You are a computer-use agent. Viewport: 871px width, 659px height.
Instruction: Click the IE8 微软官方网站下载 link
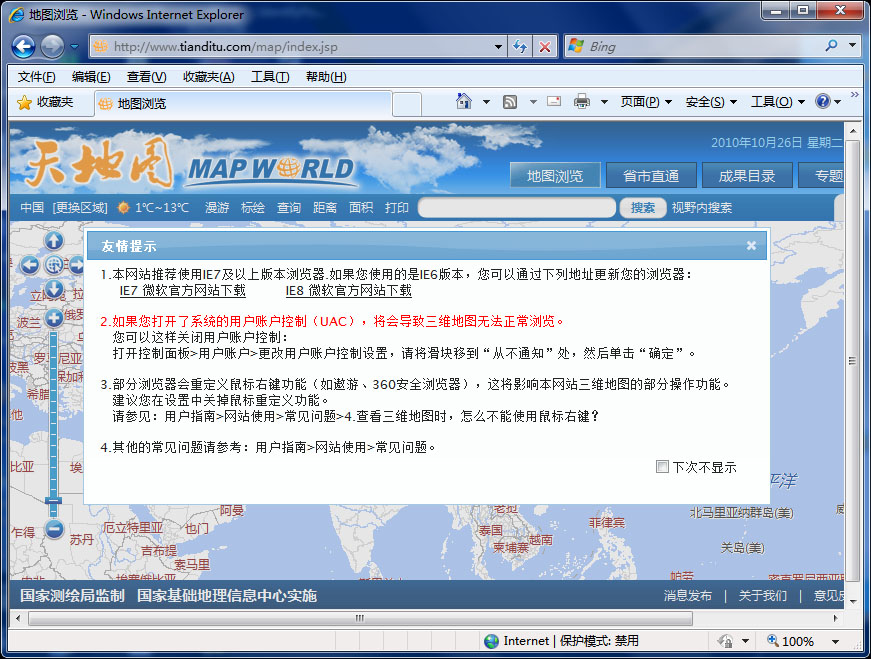[x=348, y=291]
